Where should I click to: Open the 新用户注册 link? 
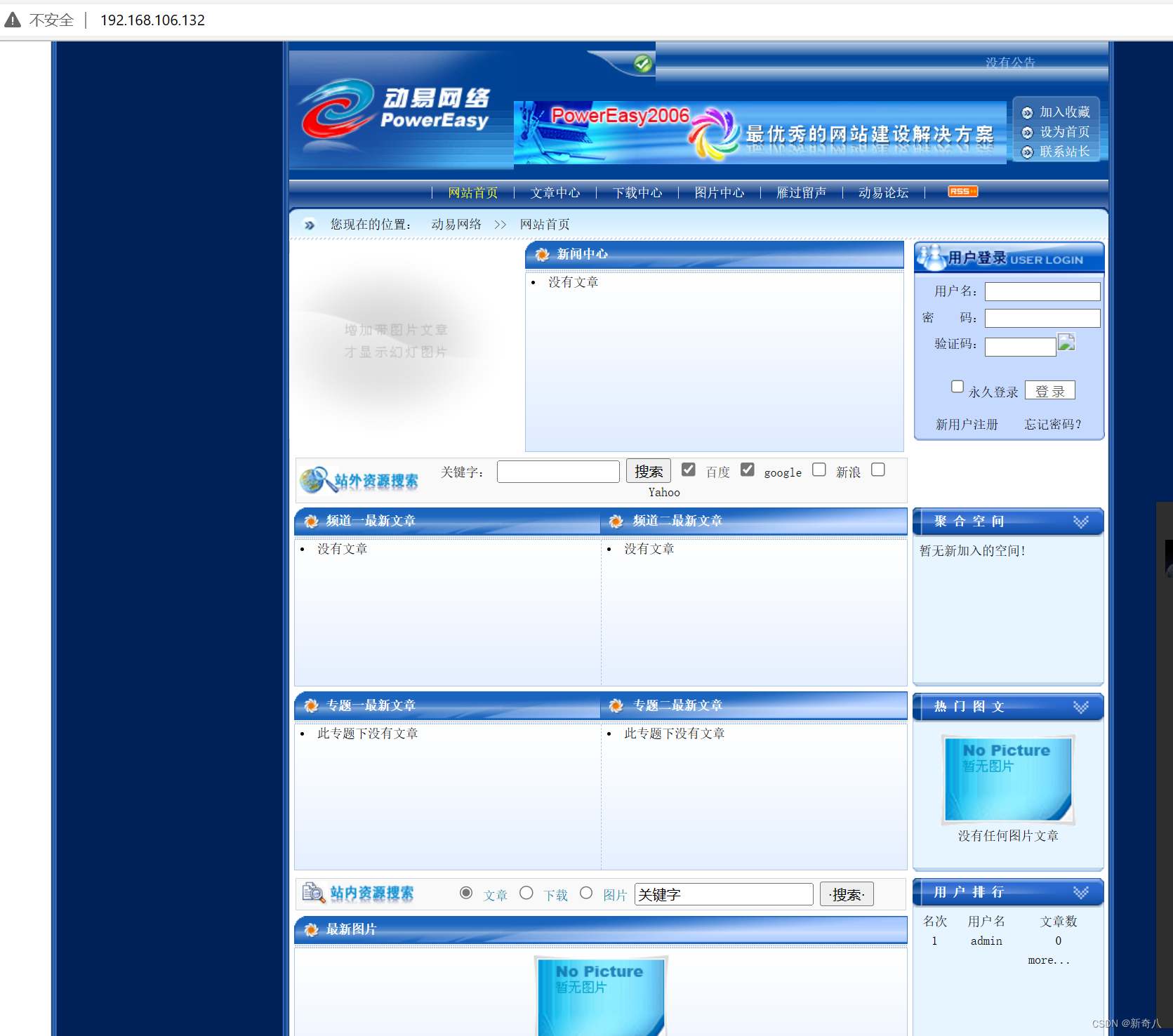tap(967, 425)
